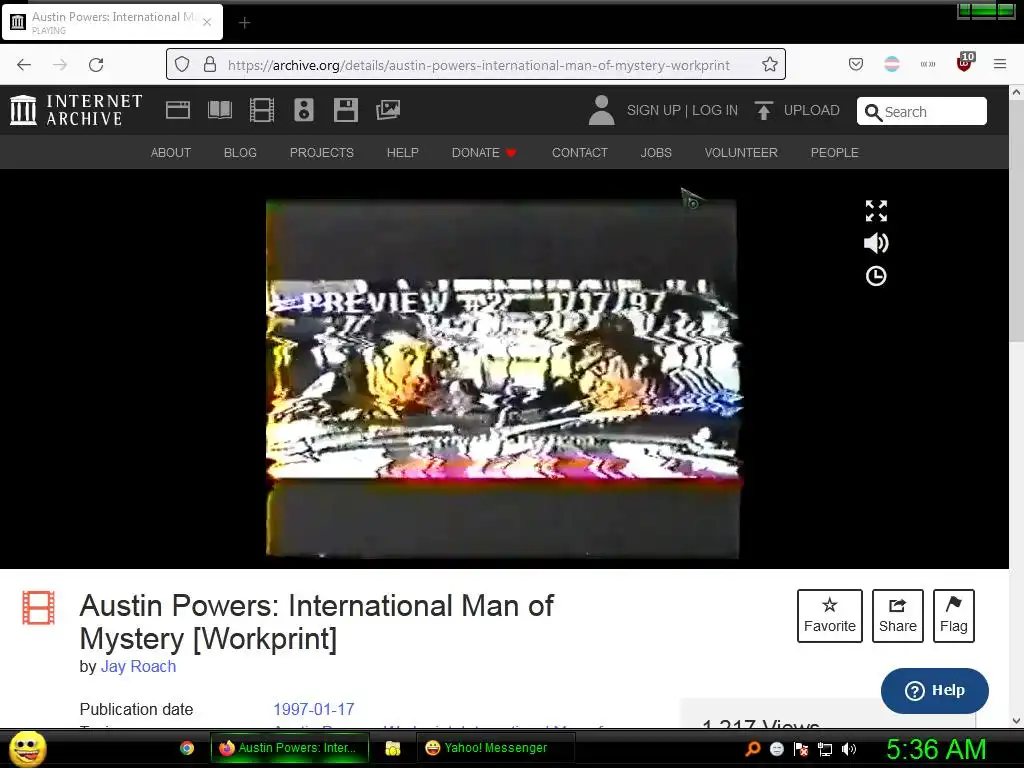
Task: Click LOG IN link
Action: [x=715, y=110]
